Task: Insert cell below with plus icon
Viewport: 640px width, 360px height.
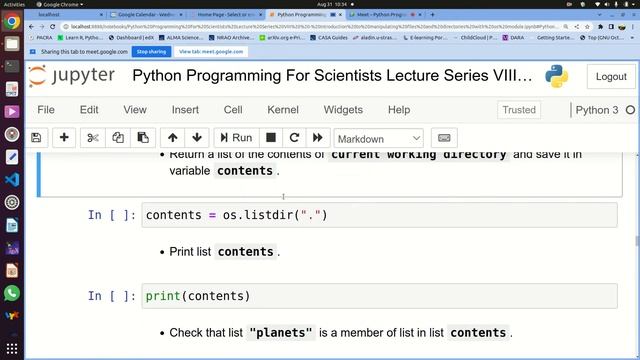Action: tap(64, 138)
